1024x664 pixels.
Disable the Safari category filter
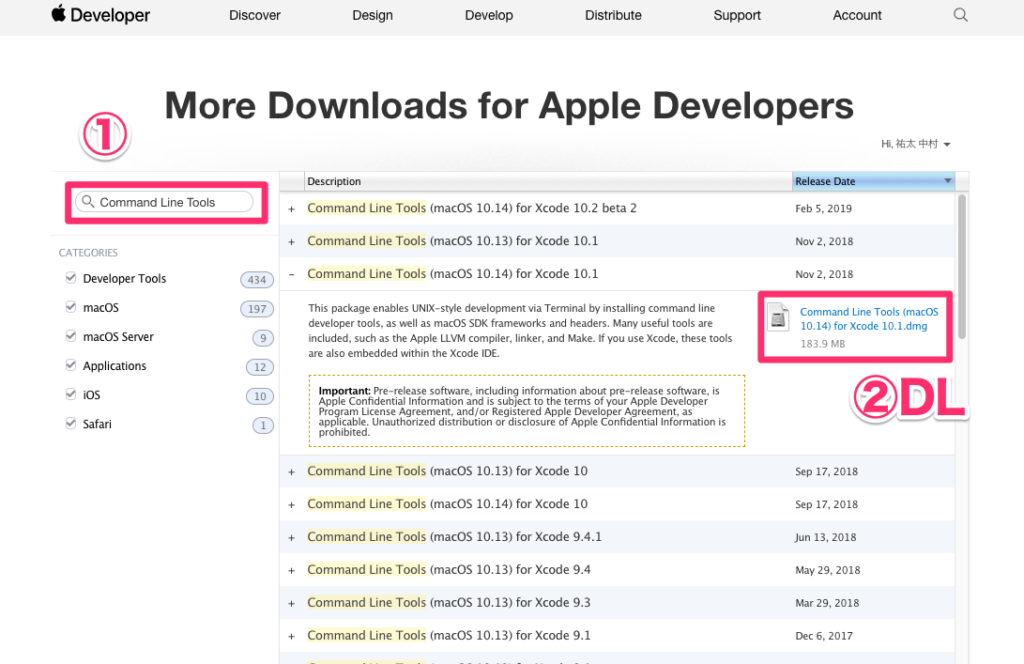[x=70, y=423]
